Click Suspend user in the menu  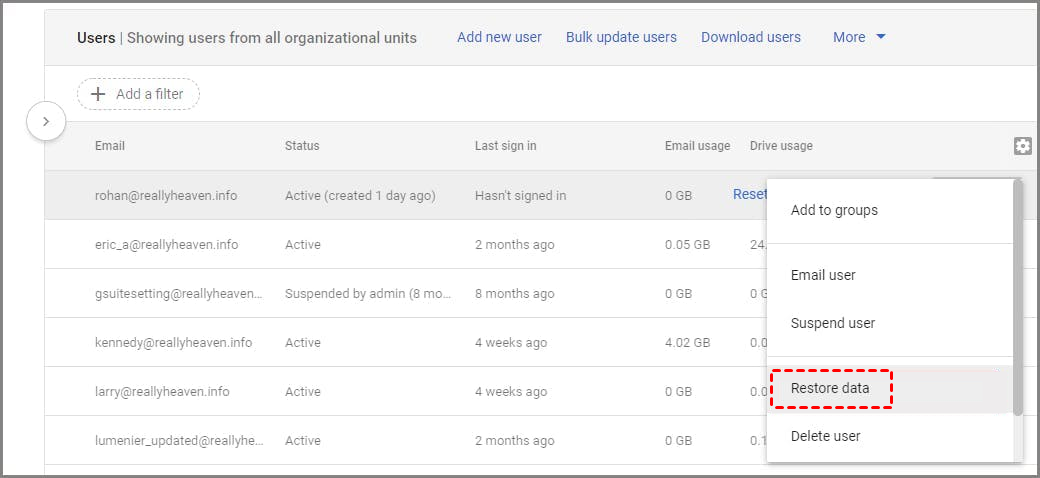(832, 323)
